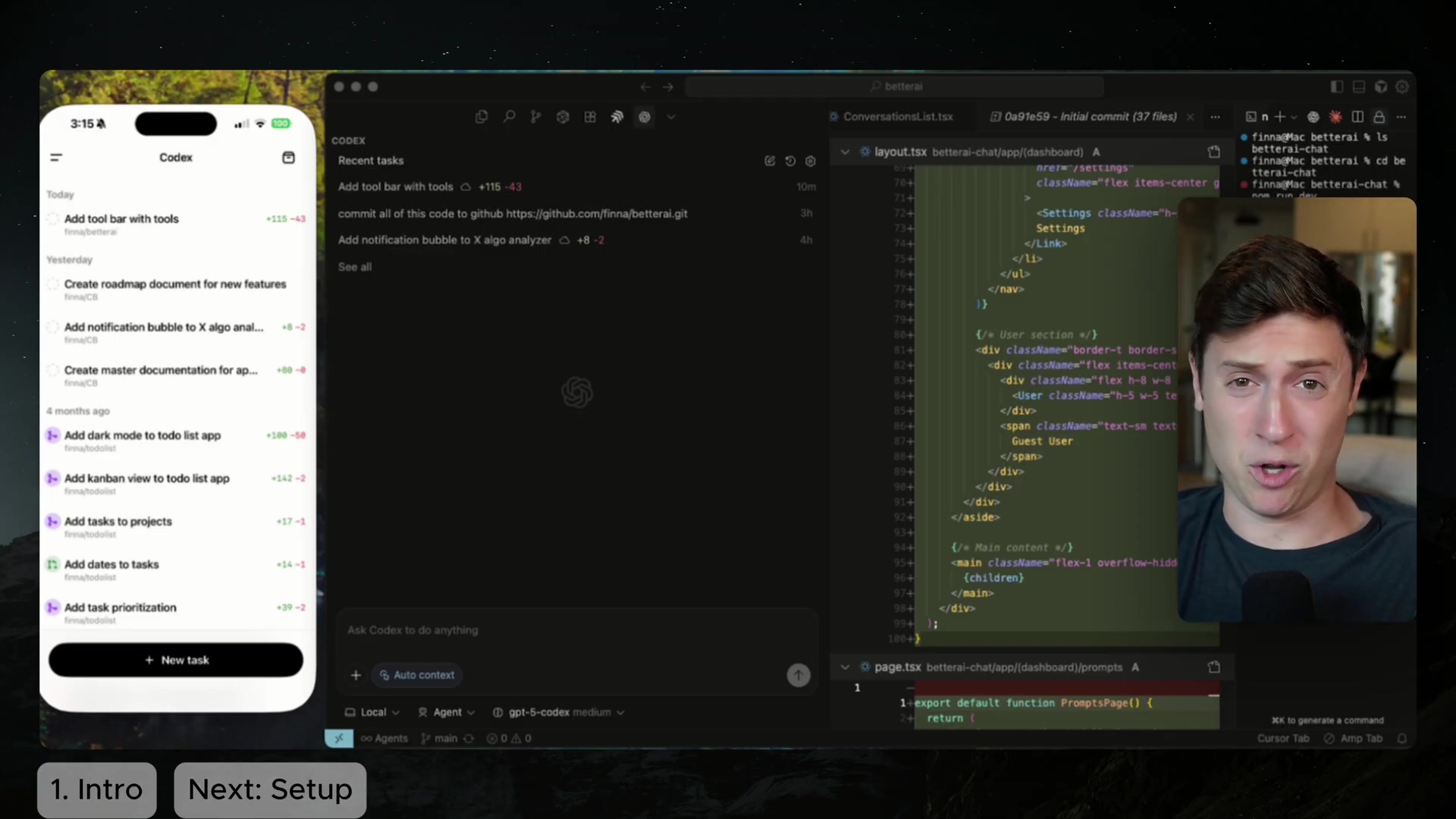Split the terminal with the split icon
The height and width of the screenshot is (819, 1456).
(1357, 117)
